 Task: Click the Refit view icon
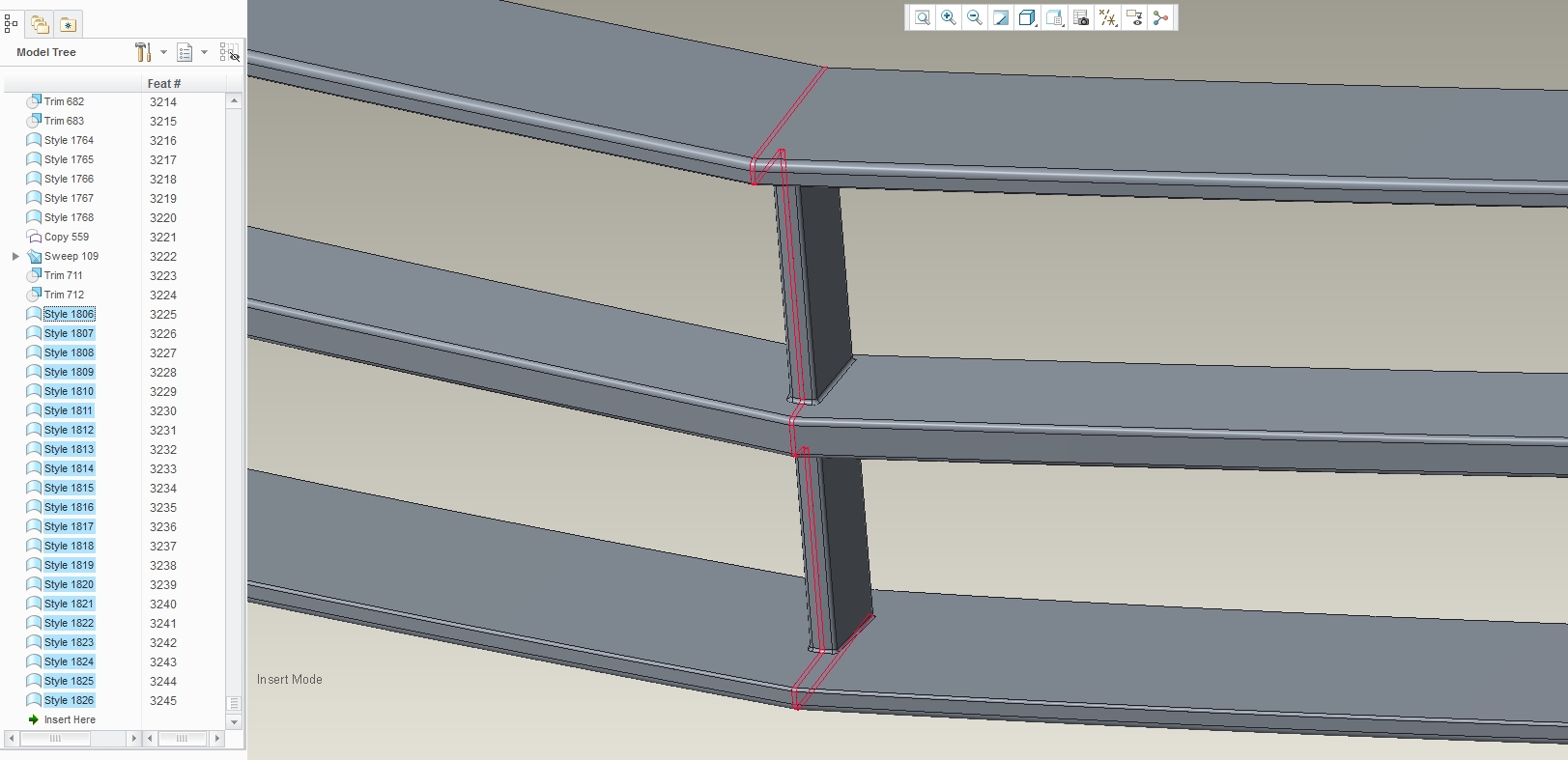pyautogui.click(x=923, y=17)
